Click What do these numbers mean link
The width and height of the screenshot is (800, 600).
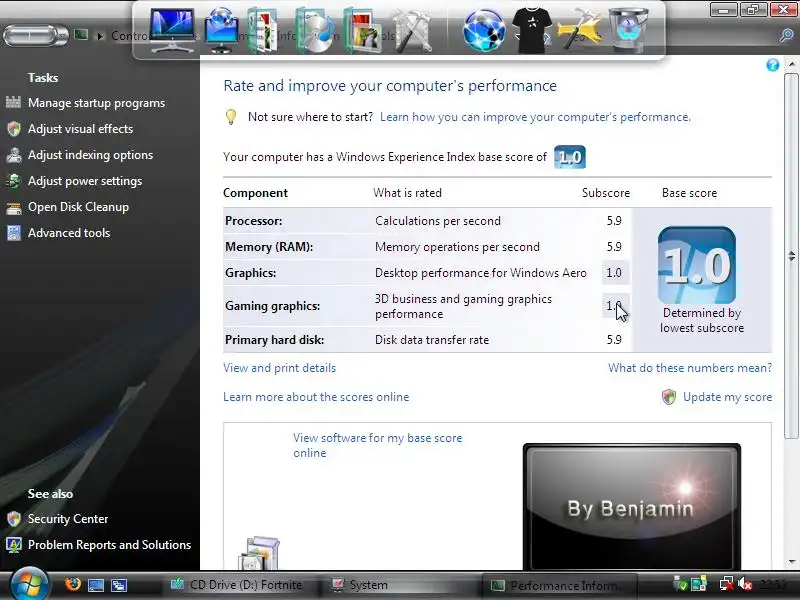pos(690,368)
